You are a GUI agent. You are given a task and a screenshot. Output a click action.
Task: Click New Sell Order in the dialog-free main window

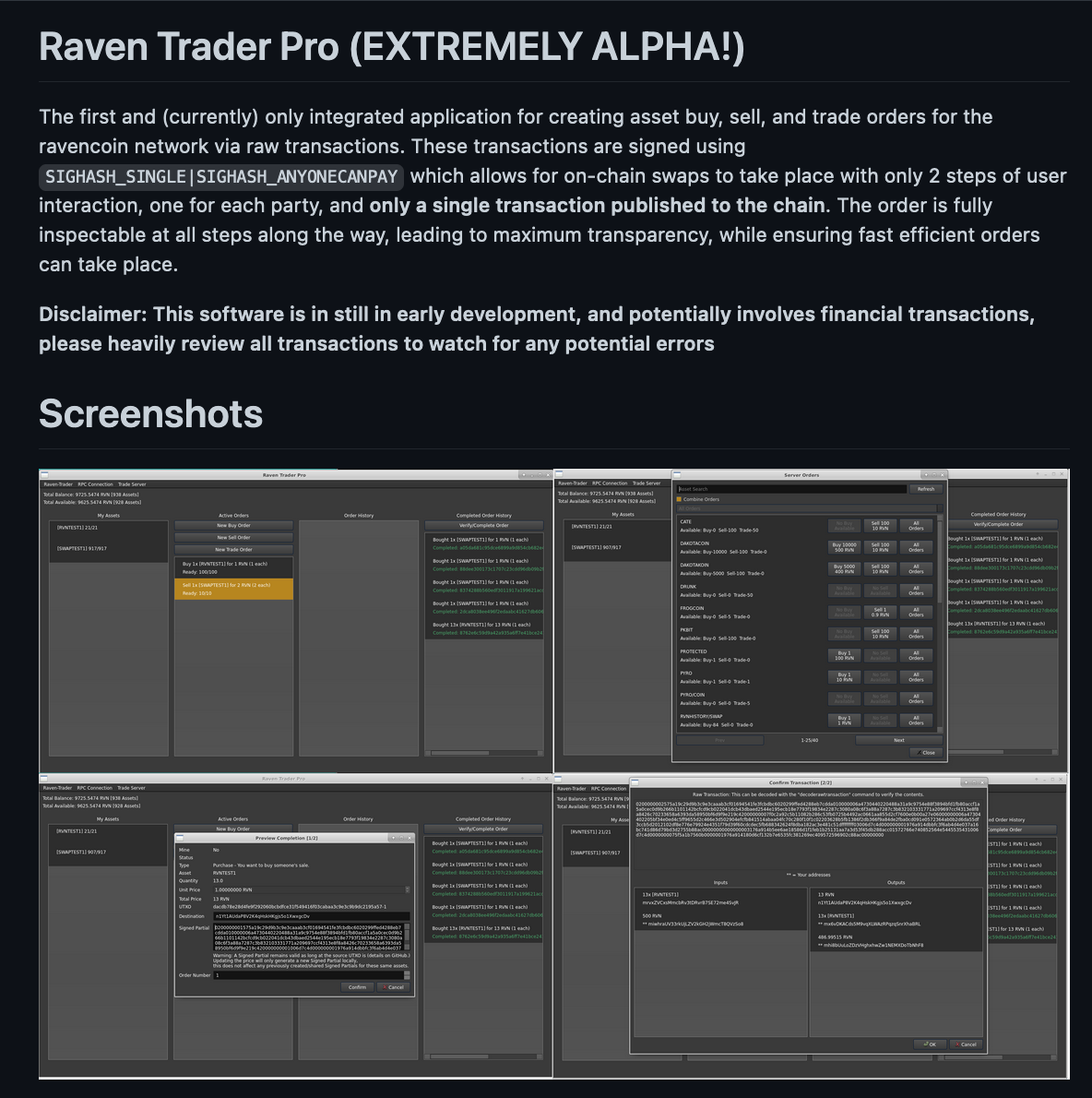233,538
